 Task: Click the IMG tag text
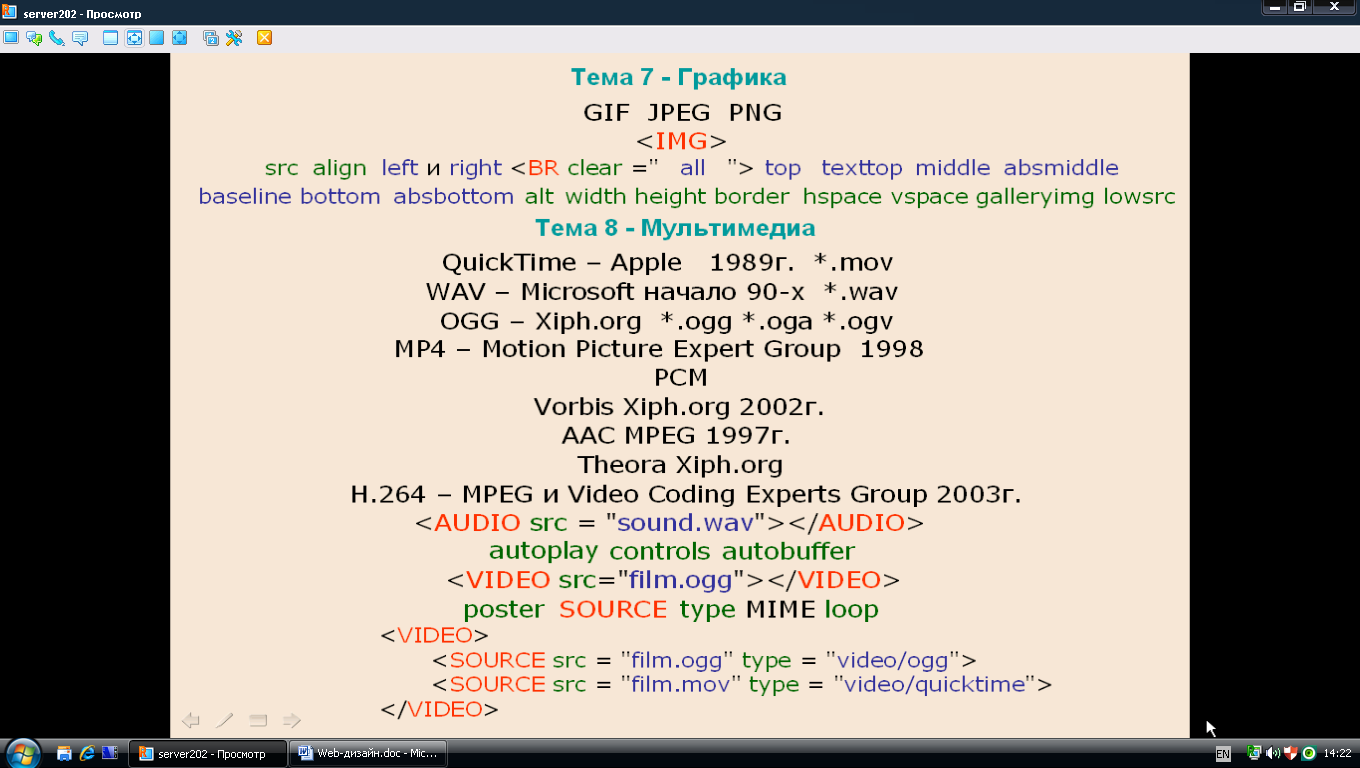(681, 140)
